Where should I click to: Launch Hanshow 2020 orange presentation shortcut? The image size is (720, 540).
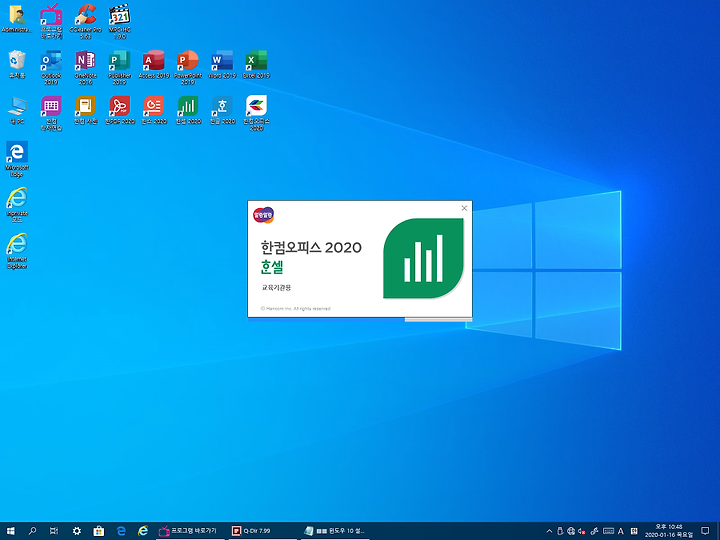[154, 110]
